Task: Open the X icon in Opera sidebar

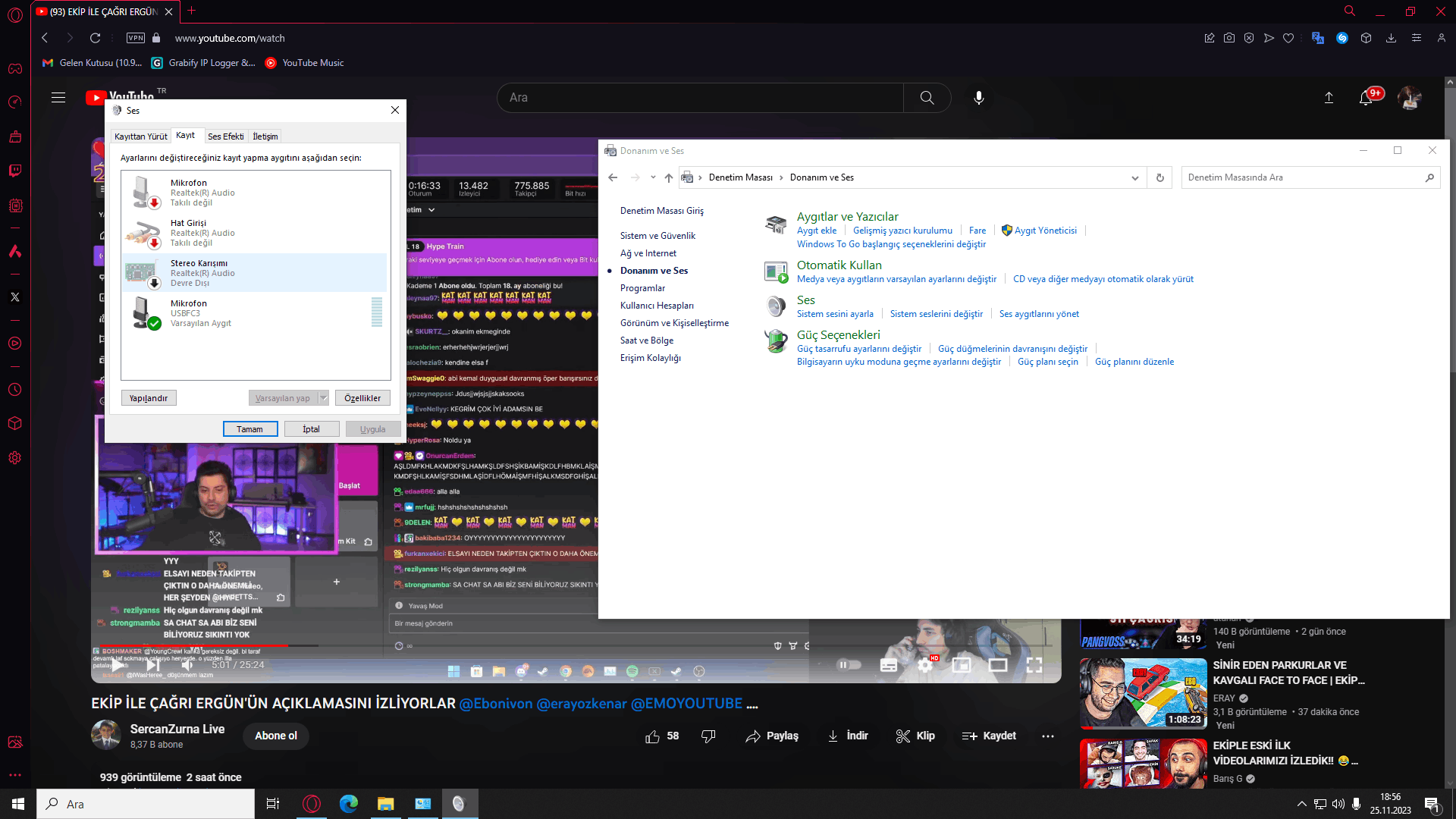Action: (x=15, y=297)
